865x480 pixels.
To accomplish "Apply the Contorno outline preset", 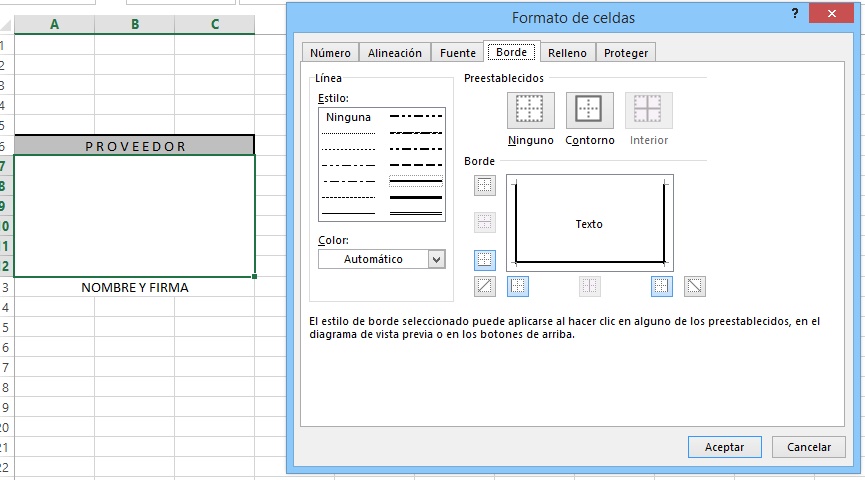I will pyautogui.click(x=589, y=110).
